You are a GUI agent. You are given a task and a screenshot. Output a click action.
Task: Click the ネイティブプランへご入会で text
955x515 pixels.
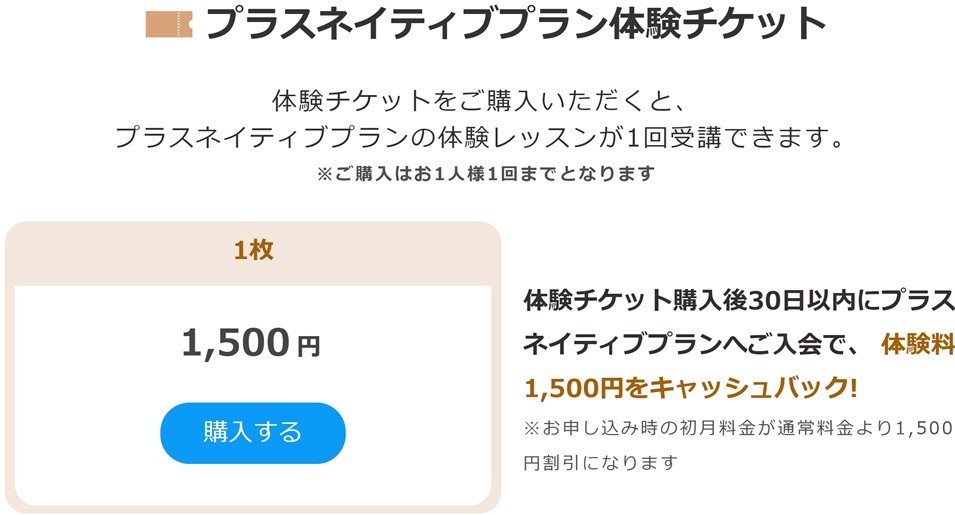tap(689, 345)
